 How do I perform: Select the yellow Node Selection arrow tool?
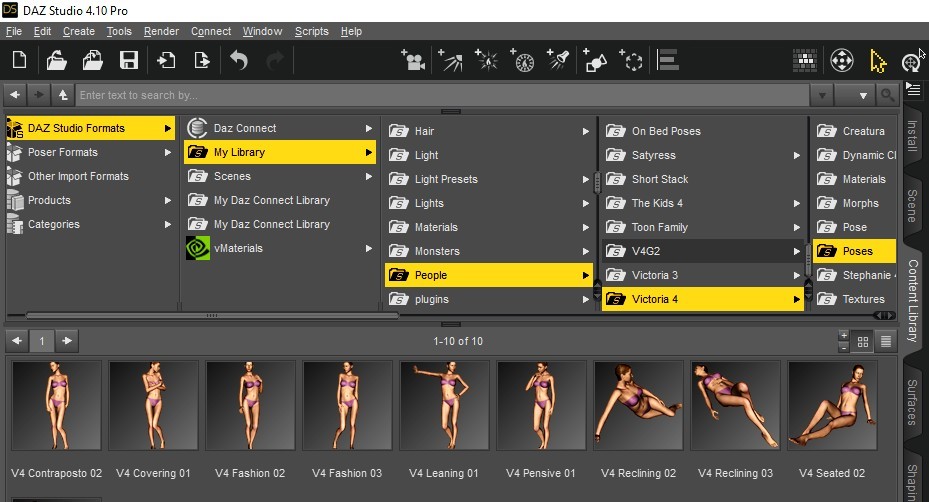[878, 60]
